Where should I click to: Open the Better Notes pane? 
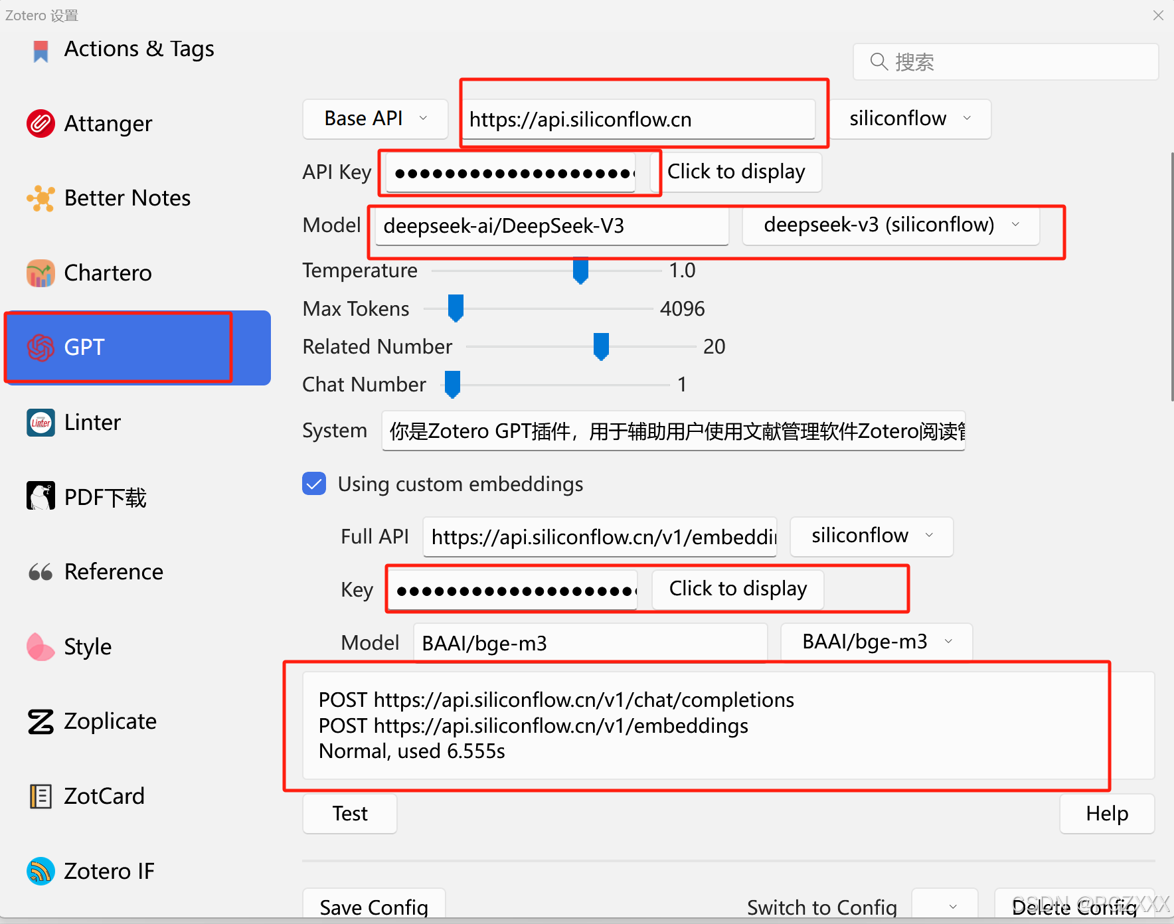(138, 198)
